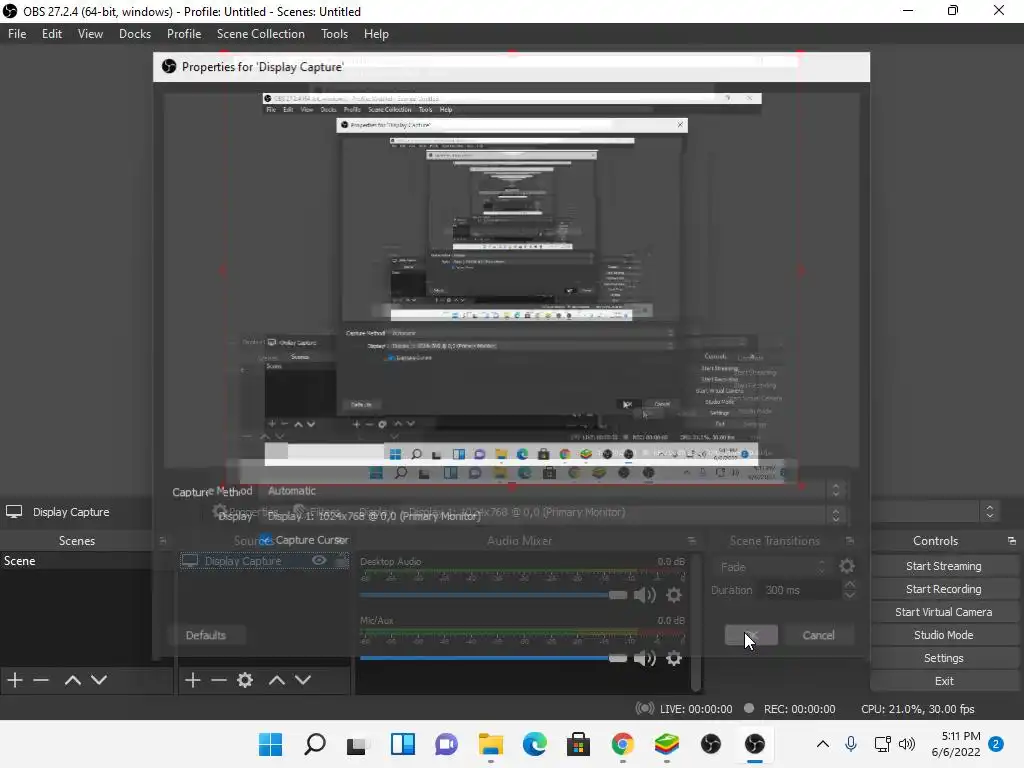1024x768 pixels.
Task: Click the Duration 300 ms field
Action: 801,590
